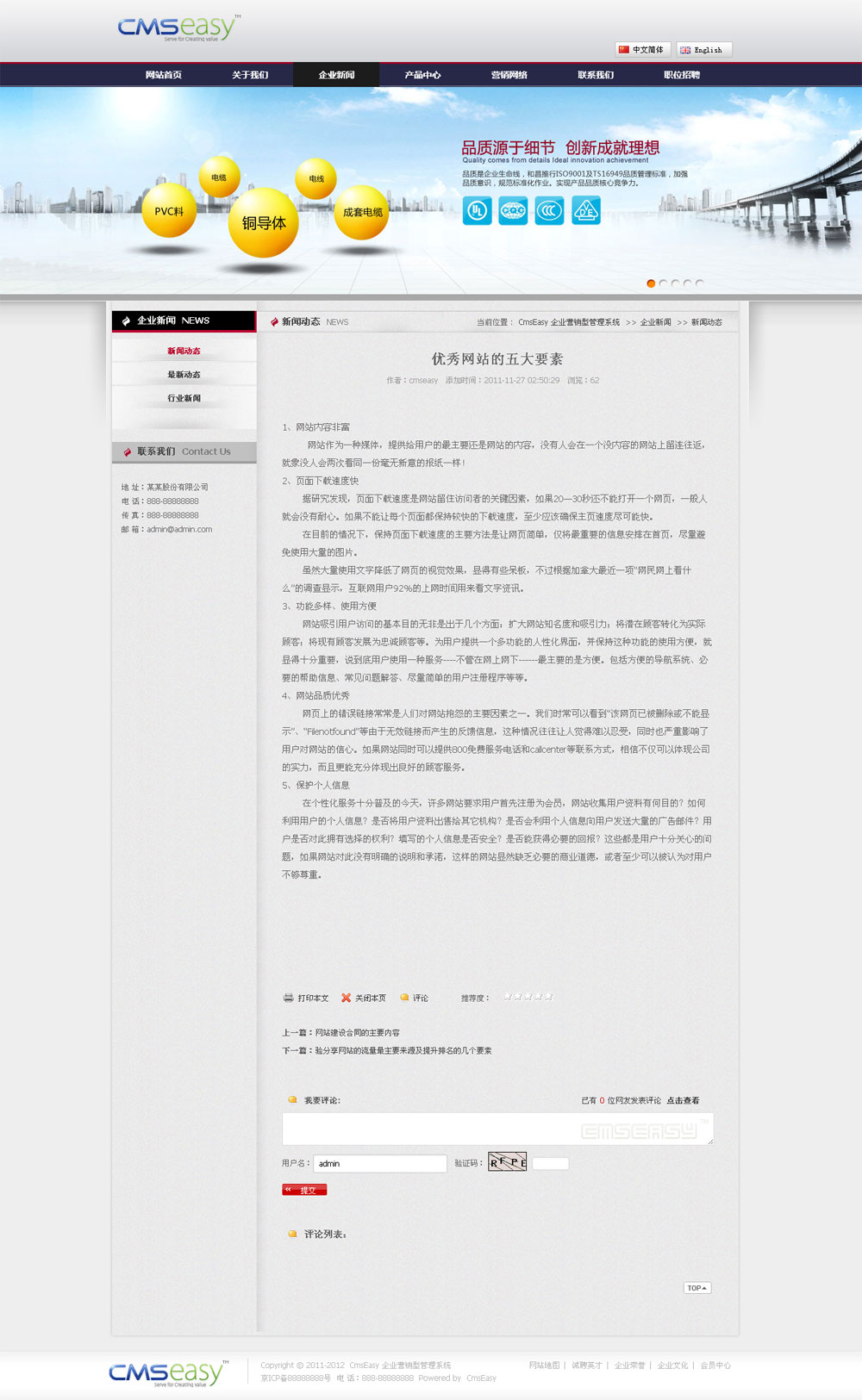The height and width of the screenshot is (1400, 862).
Task: Click the CQC certification badge
Action: pos(513,210)
